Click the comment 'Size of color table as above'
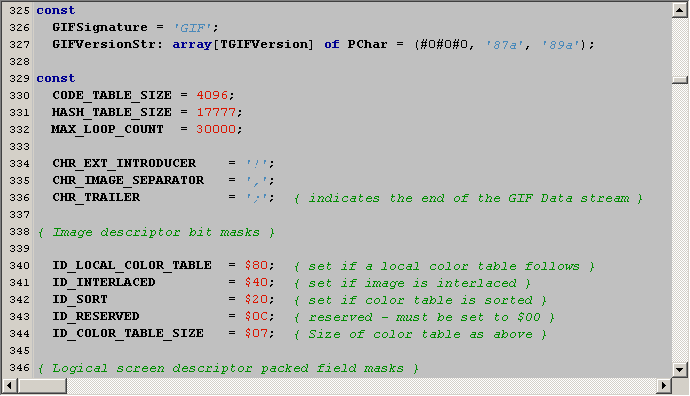Image resolution: width=690 pixels, height=396 pixels. point(420,334)
